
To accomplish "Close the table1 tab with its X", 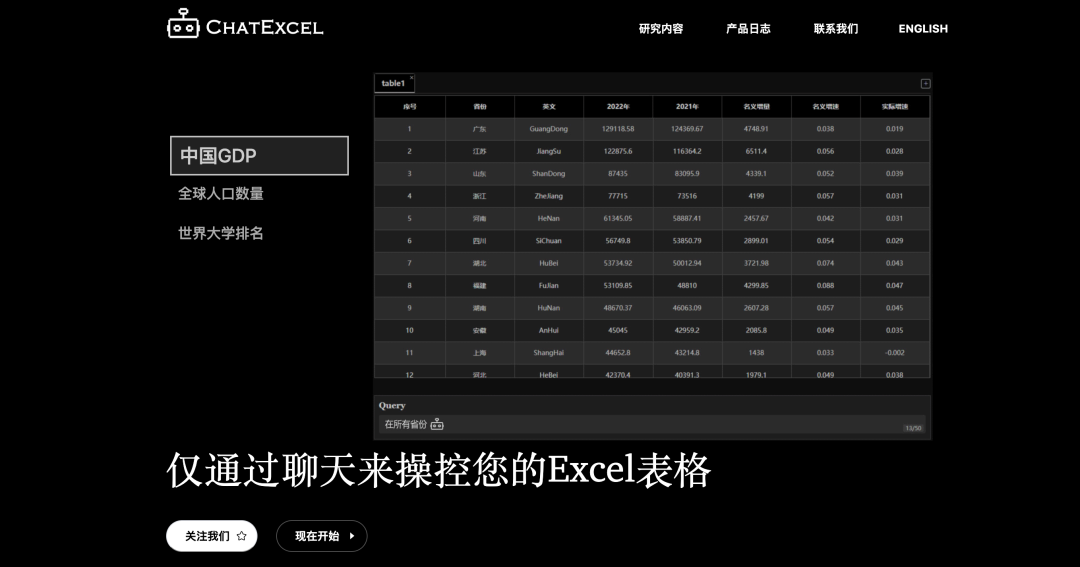I will [x=412, y=78].
